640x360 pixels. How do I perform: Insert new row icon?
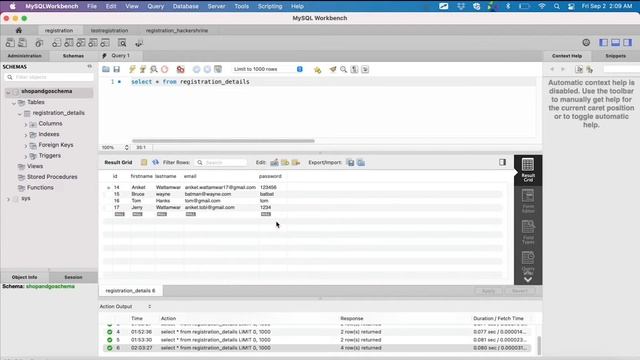click(285, 162)
